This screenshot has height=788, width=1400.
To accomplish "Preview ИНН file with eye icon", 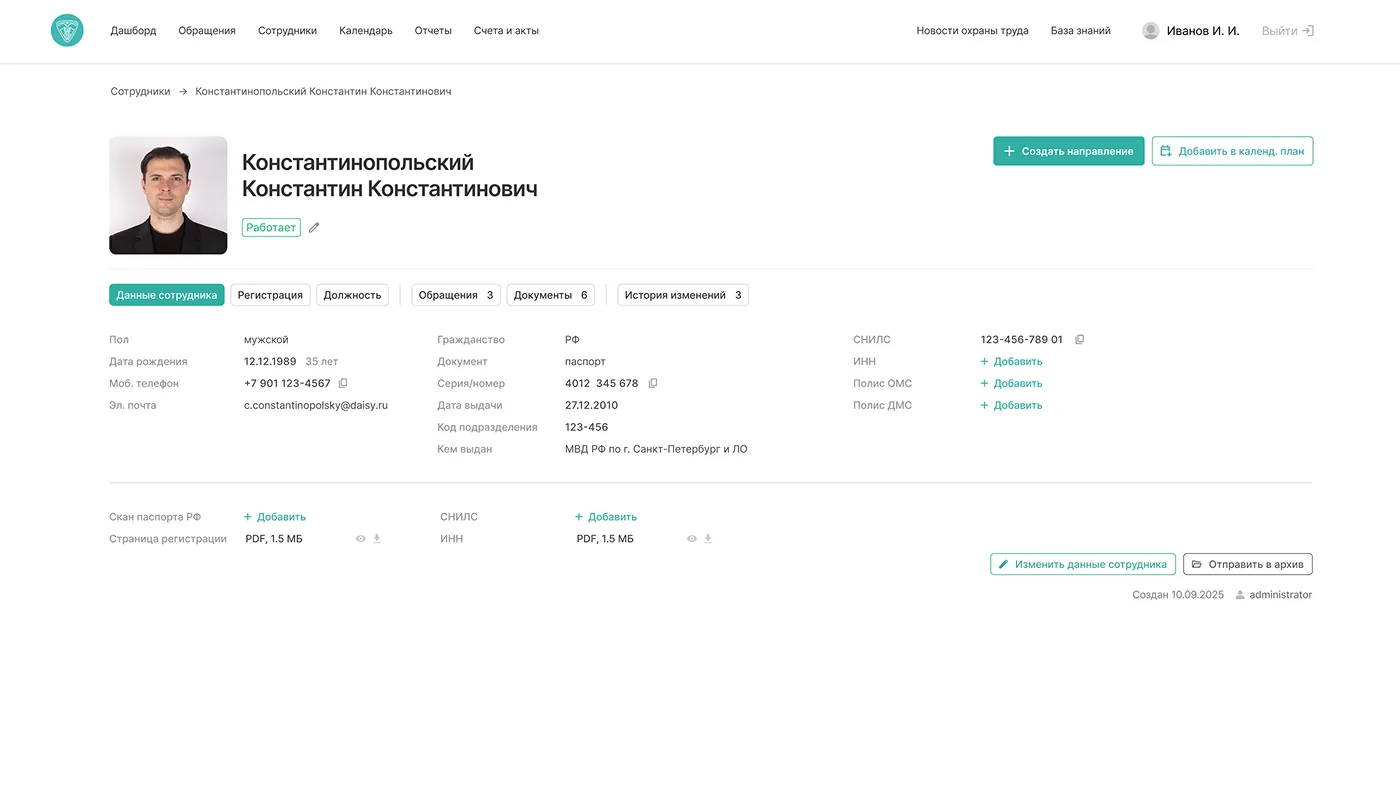I will coord(691,539).
